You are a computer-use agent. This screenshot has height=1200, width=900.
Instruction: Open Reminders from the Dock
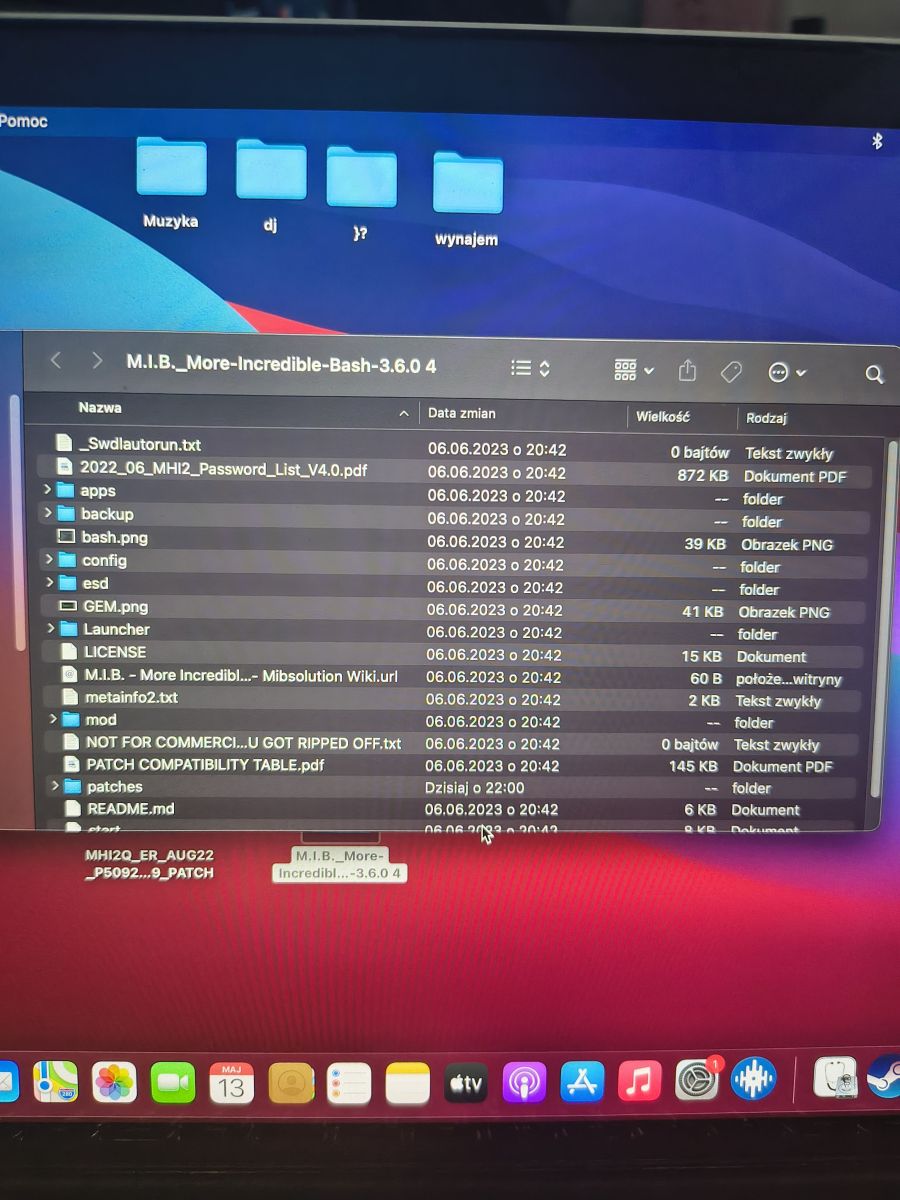(x=349, y=1083)
